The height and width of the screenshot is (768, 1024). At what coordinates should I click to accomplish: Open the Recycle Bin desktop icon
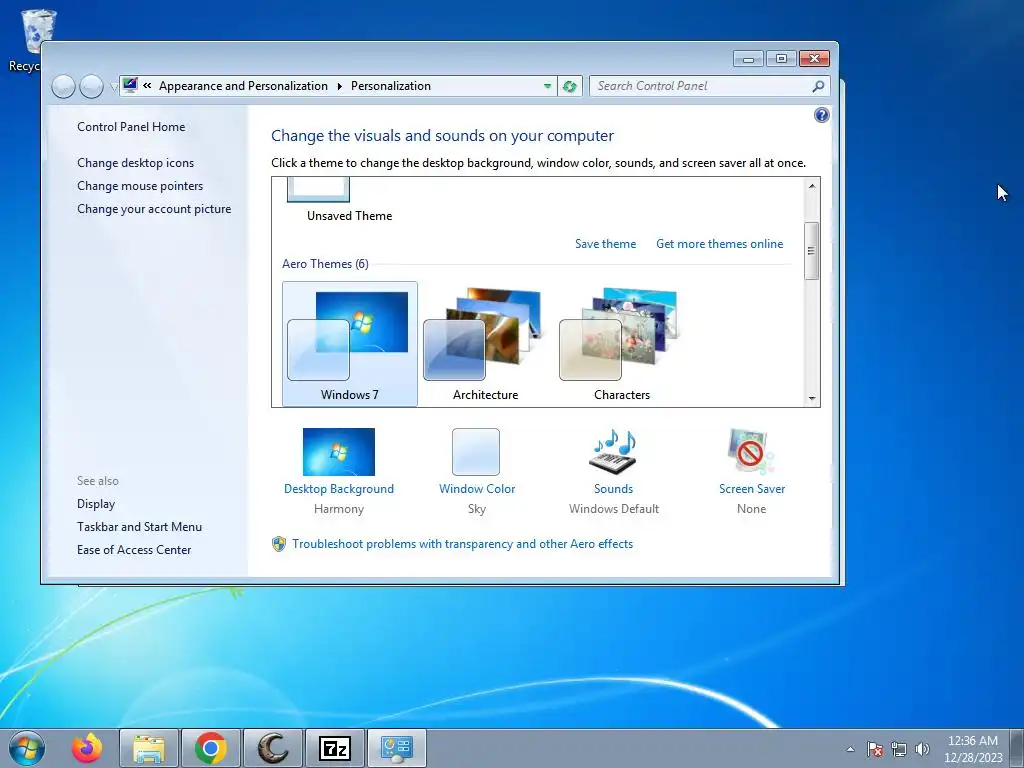[38, 31]
